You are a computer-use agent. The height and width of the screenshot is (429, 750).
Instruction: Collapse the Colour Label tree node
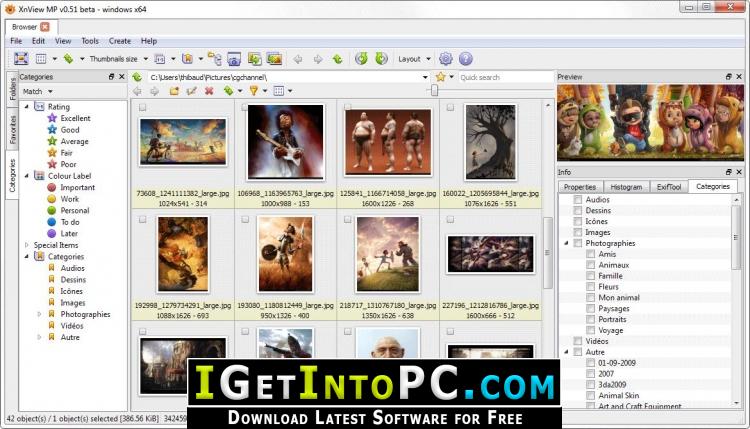tap(27, 176)
